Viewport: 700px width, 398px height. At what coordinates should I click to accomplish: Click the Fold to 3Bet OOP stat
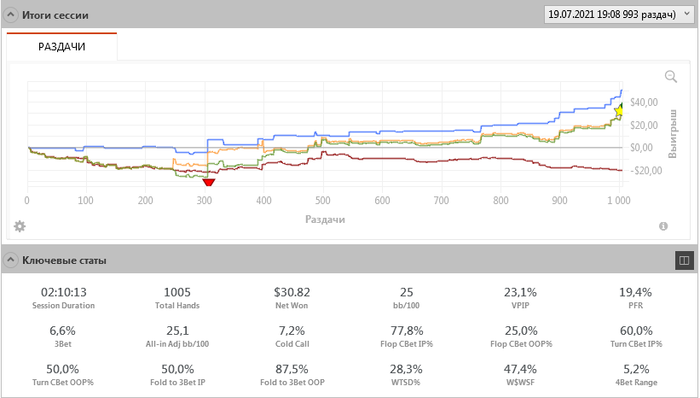click(x=292, y=375)
